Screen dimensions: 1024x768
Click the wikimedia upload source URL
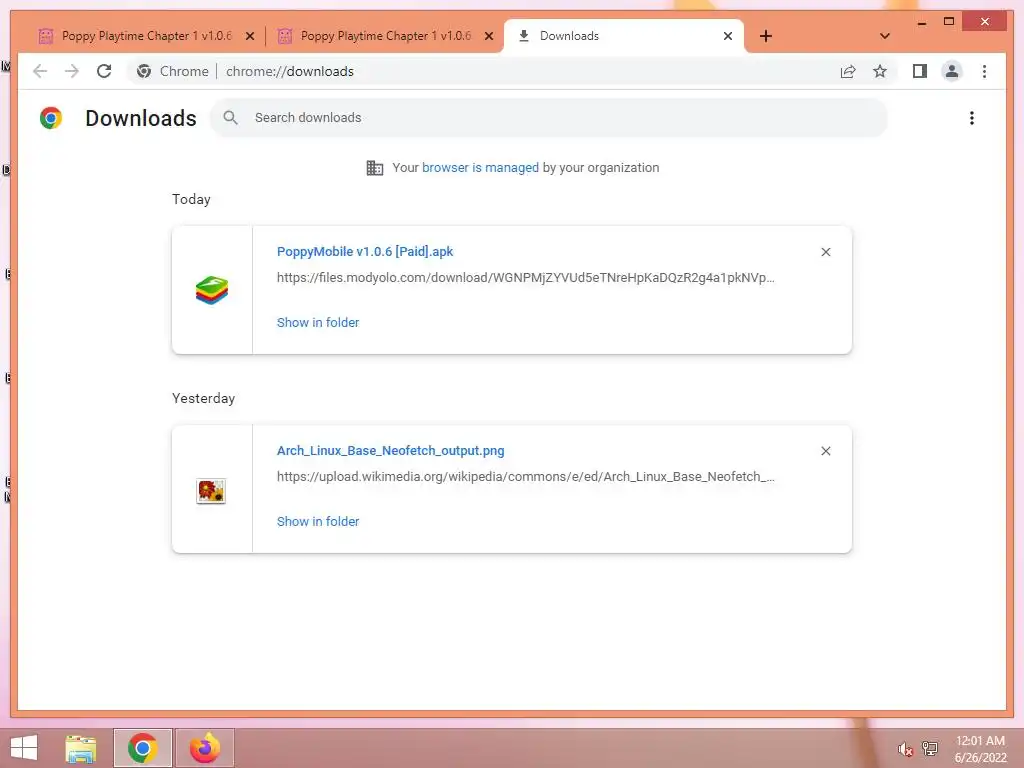526,477
